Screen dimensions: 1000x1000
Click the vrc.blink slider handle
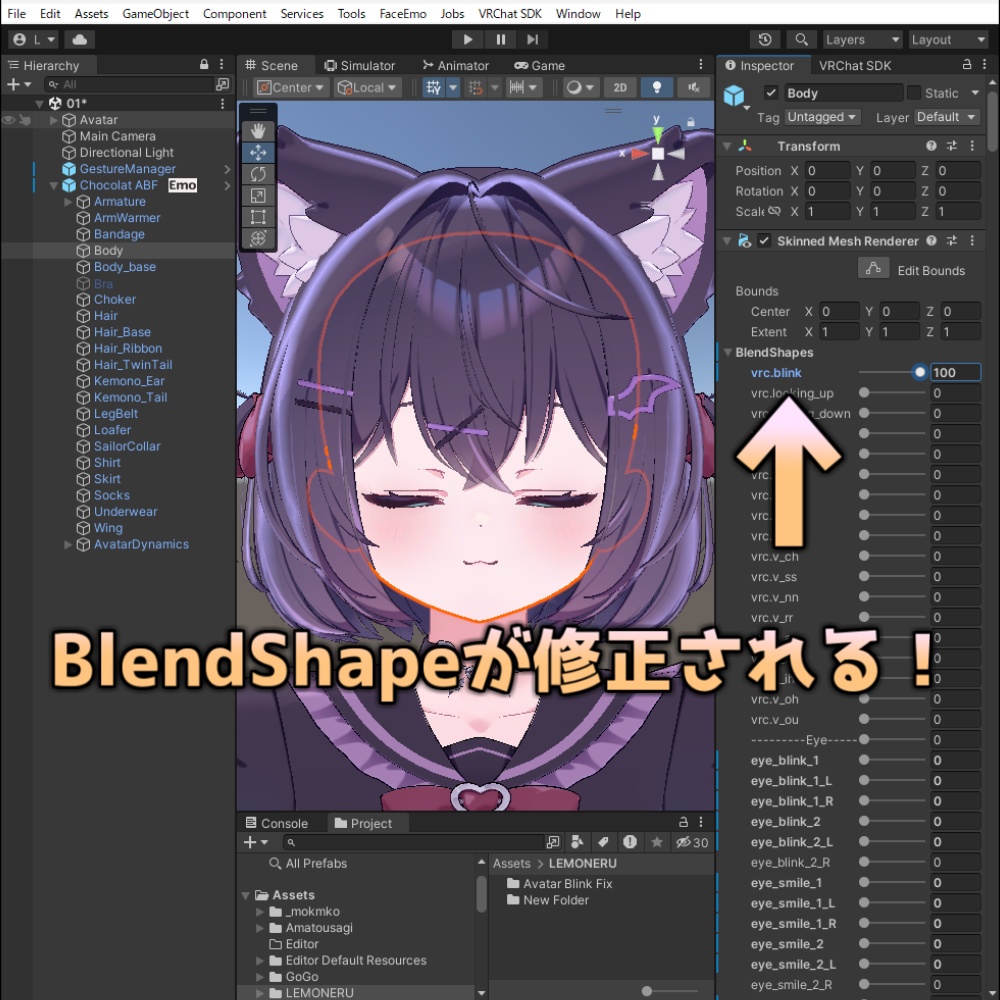[x=919, y=372]
